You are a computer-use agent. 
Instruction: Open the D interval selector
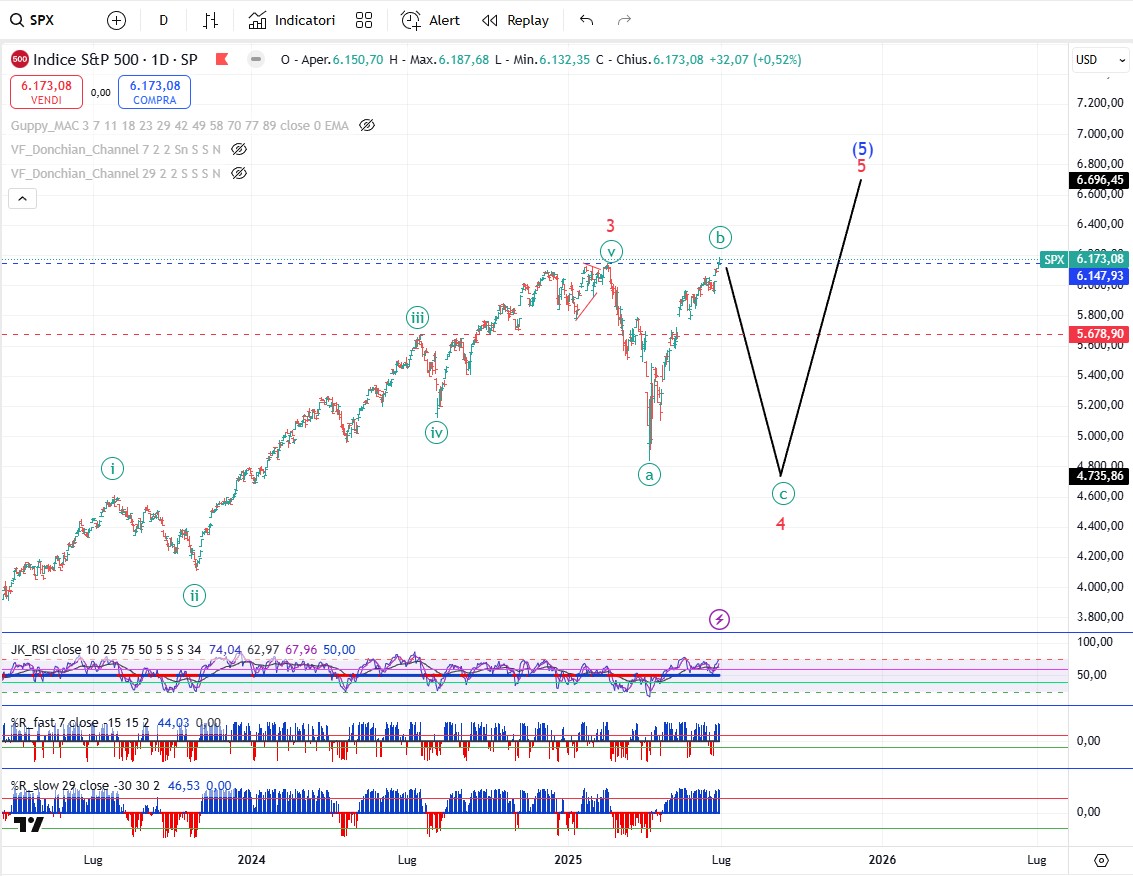(163, 20)
